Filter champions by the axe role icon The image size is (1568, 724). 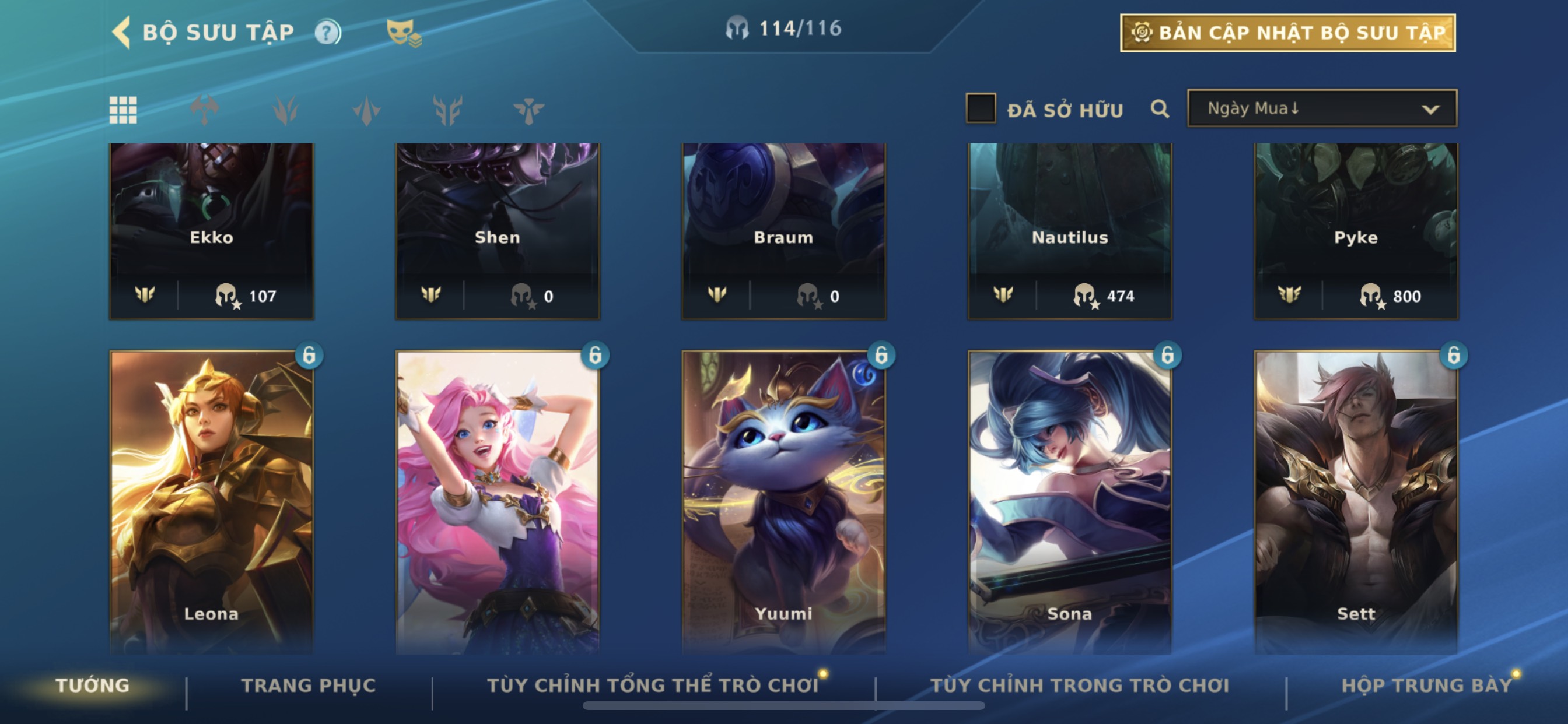click(x=205, y=110)
